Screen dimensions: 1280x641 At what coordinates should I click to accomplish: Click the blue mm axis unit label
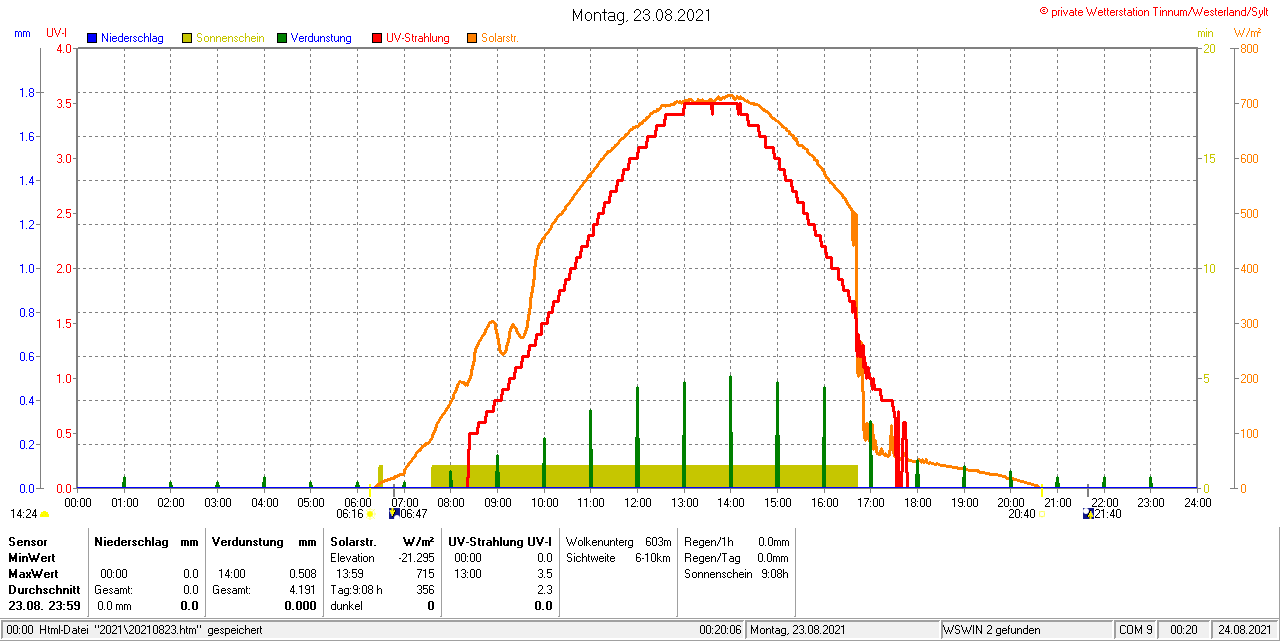click(22, 33)
